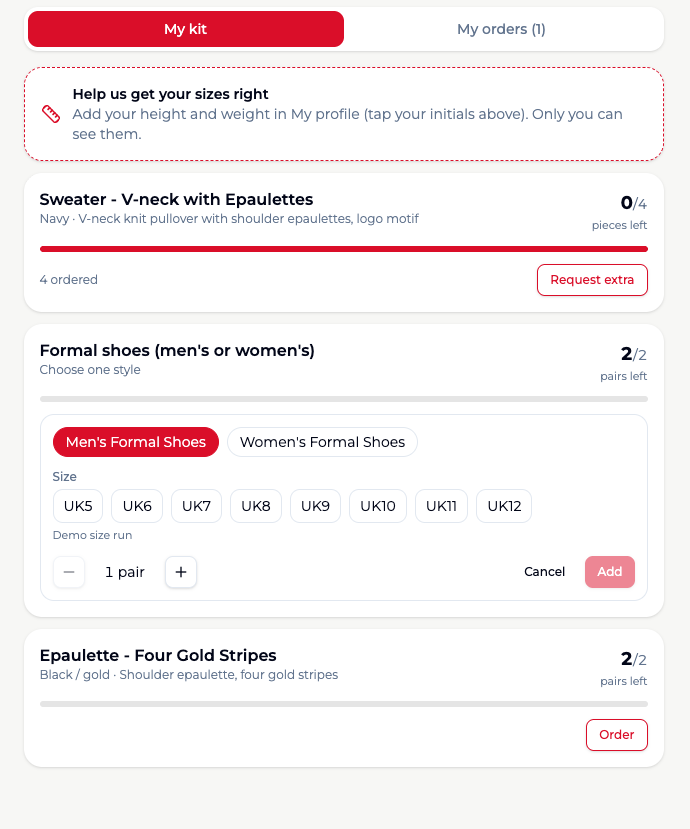Choose the UK10 size option

click(x=378, y=506)
